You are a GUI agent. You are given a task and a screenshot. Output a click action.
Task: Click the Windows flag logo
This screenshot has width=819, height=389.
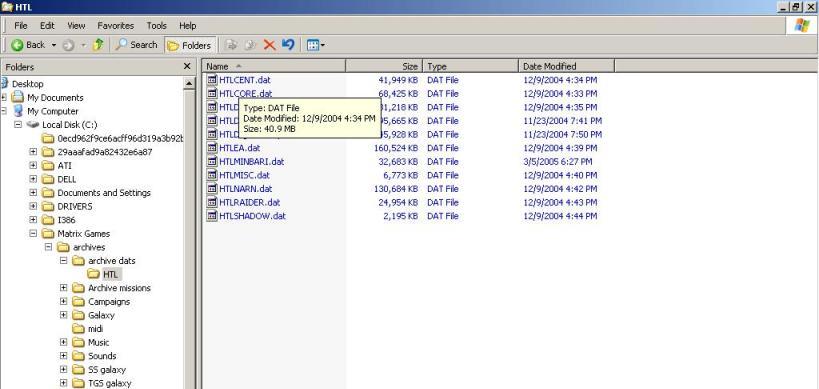(x=801, y=26)
